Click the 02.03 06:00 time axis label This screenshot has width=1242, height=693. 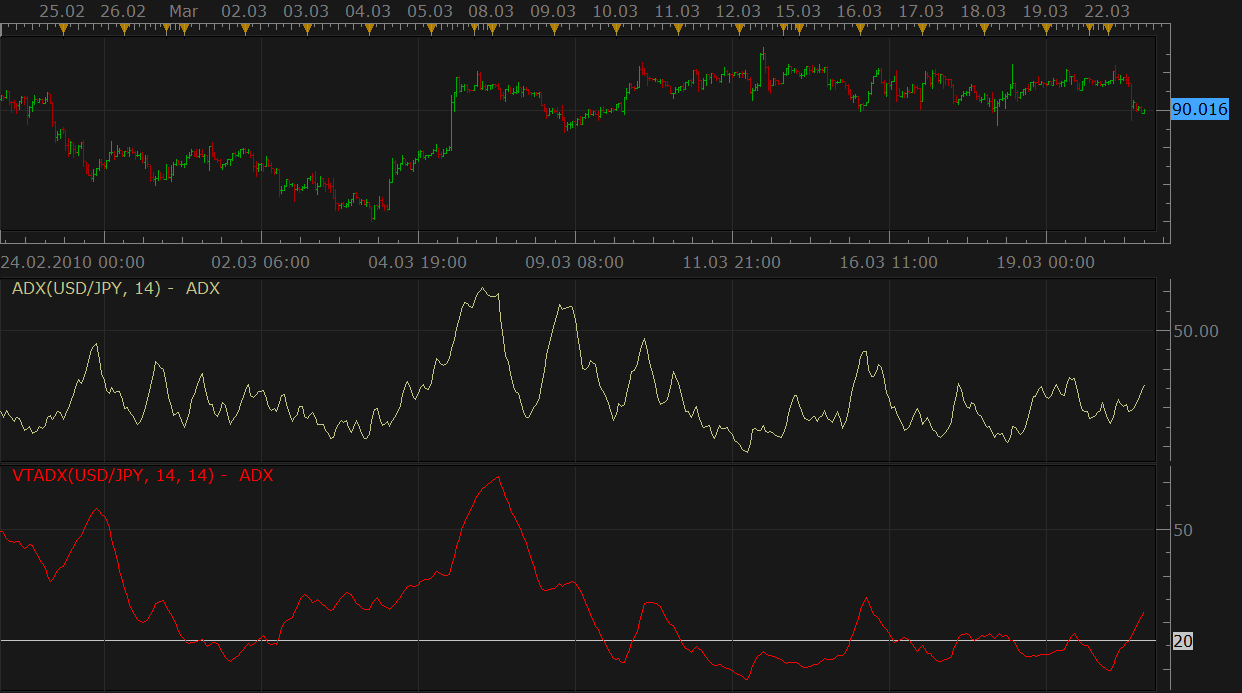pos(261,262)
